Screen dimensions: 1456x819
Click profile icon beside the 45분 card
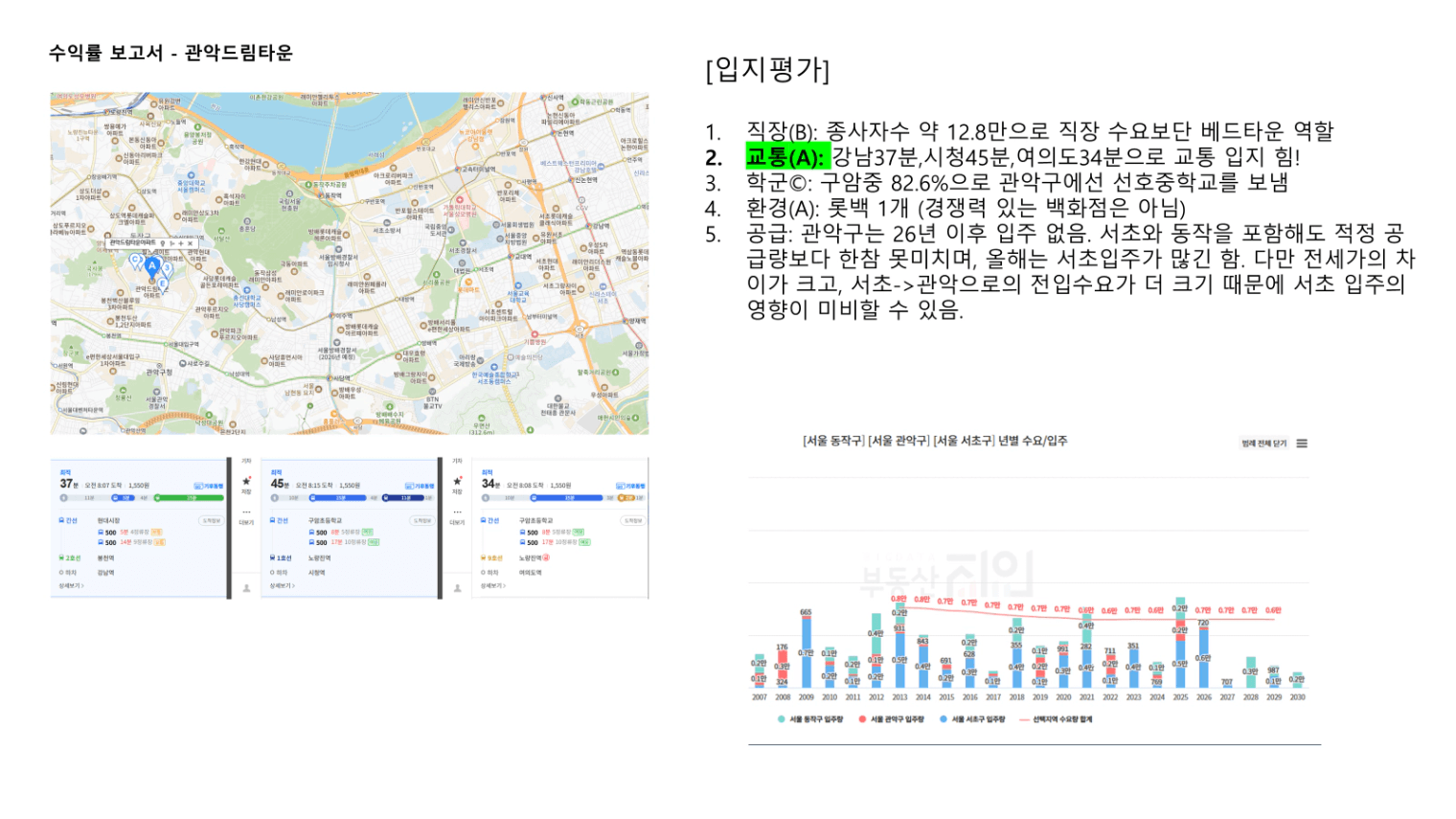point(457,587)
